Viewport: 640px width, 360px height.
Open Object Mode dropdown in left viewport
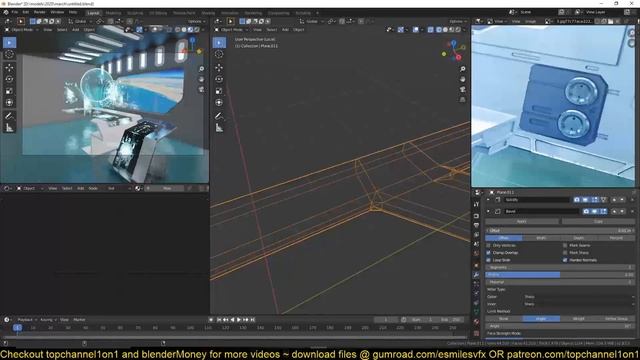pos(21,29)
